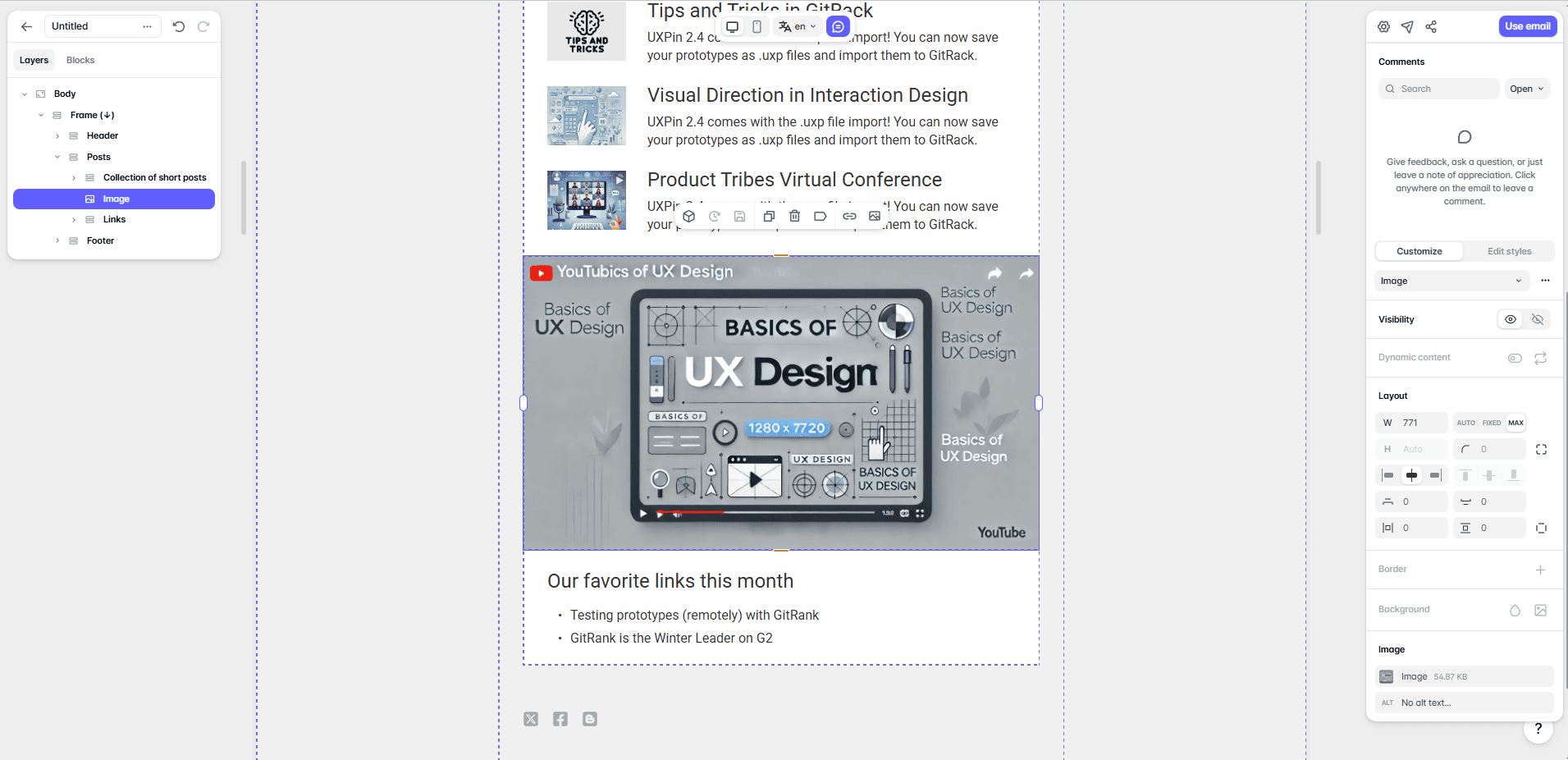Set visibility to hidden crossed-eye icon
This screenshot has height=760, width=1568.
click(x=1538, y=319)
